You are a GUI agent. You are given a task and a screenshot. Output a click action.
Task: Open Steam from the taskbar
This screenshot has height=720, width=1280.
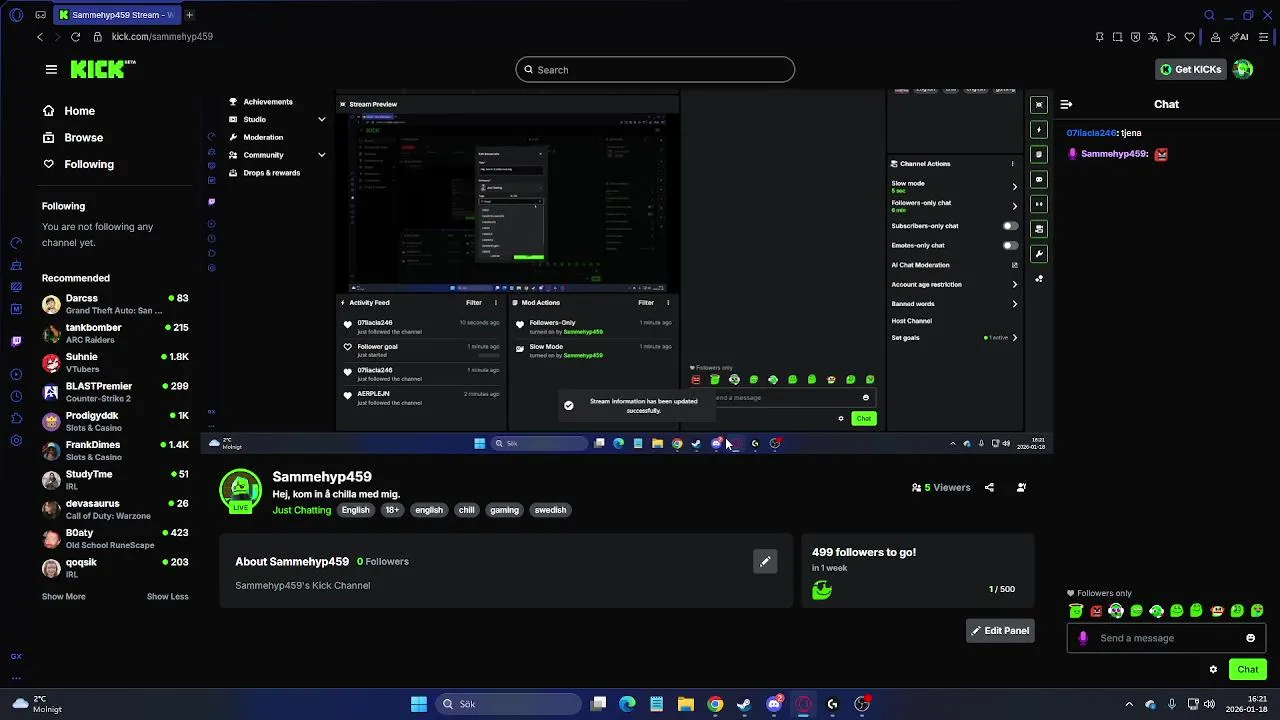[744, 704]
